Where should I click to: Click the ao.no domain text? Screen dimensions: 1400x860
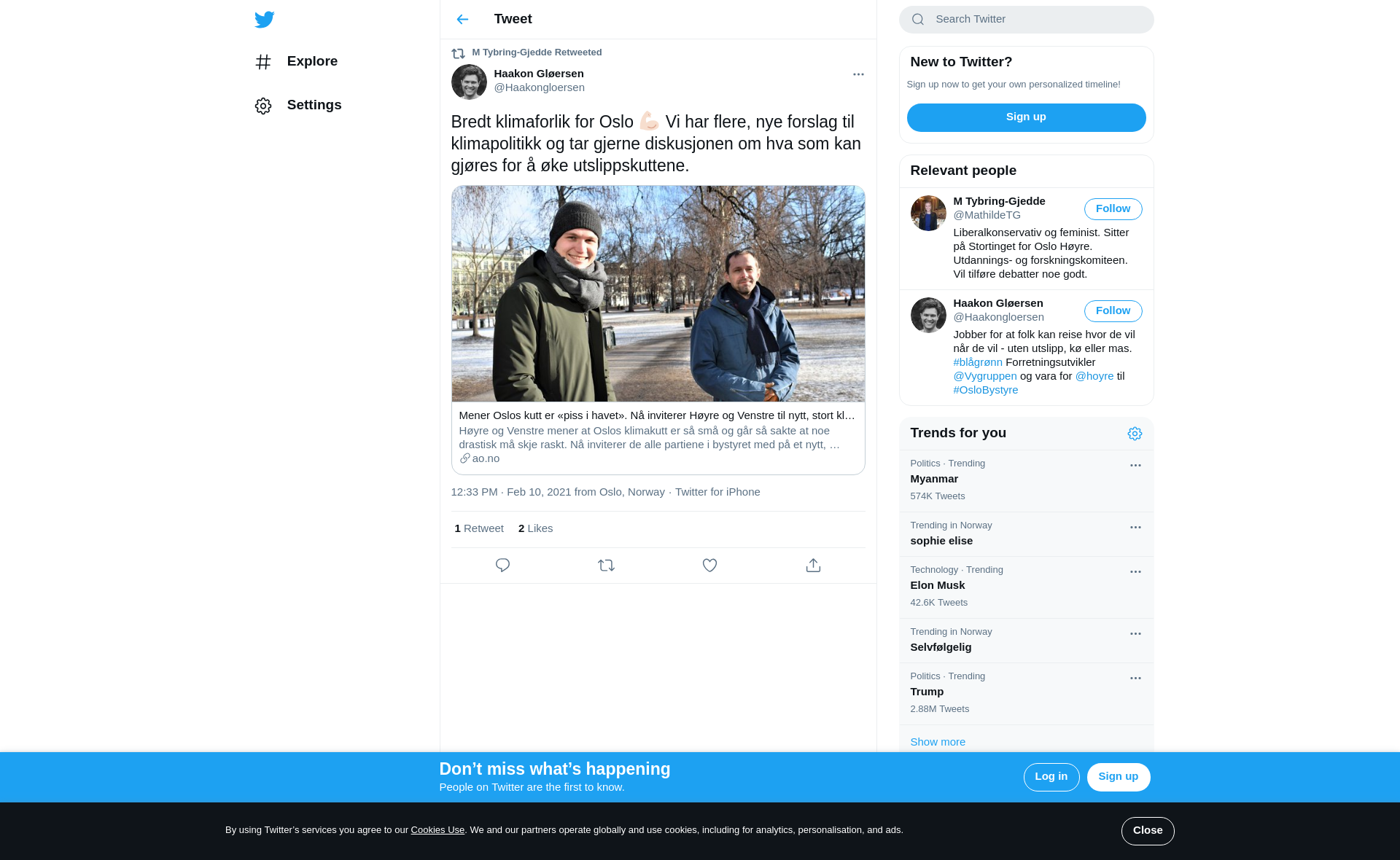coord(486,458)
